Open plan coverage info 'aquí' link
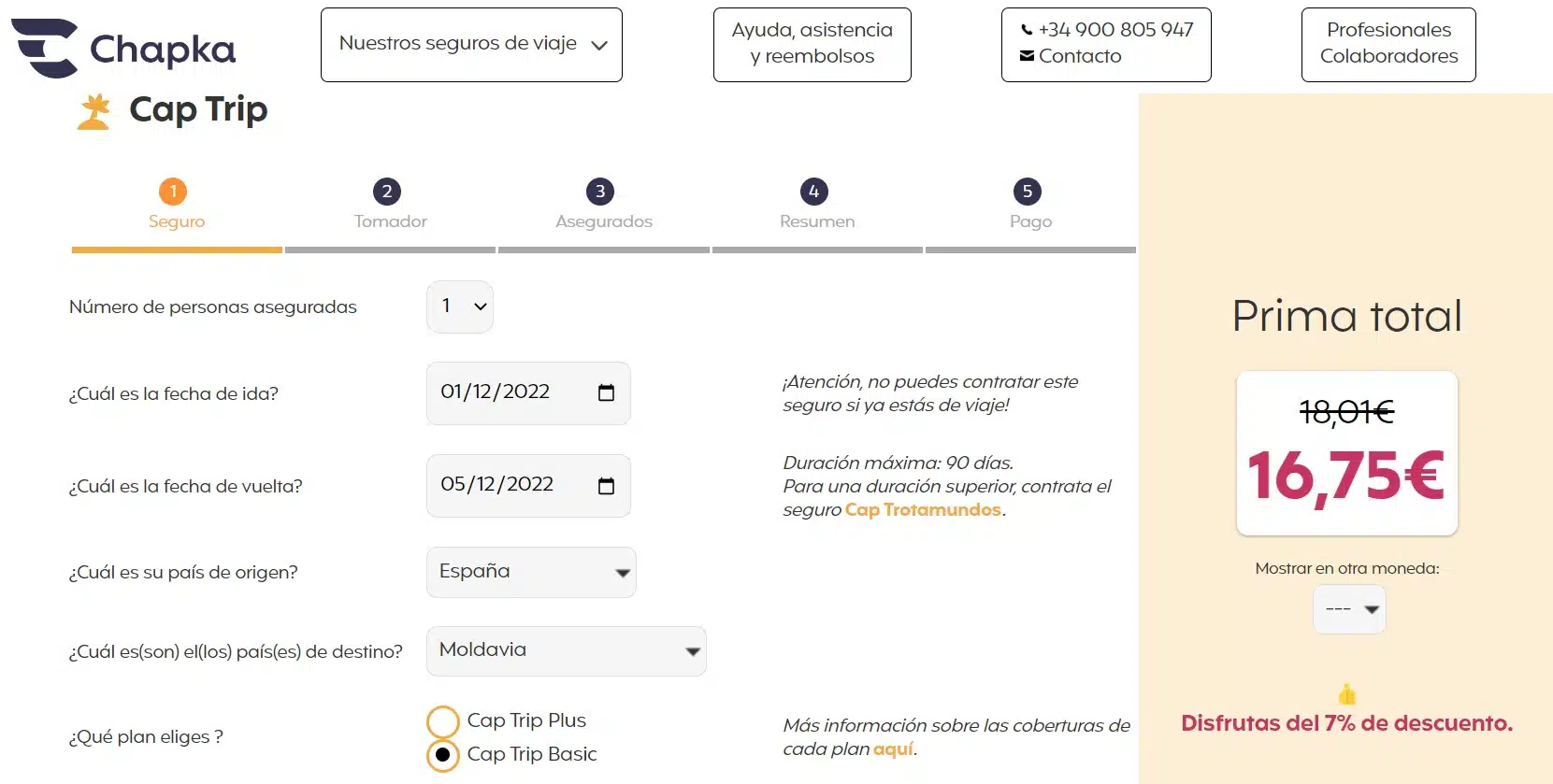Image resolution: width=1553 pixels, height=784 pixels. (x=893, y=749)
